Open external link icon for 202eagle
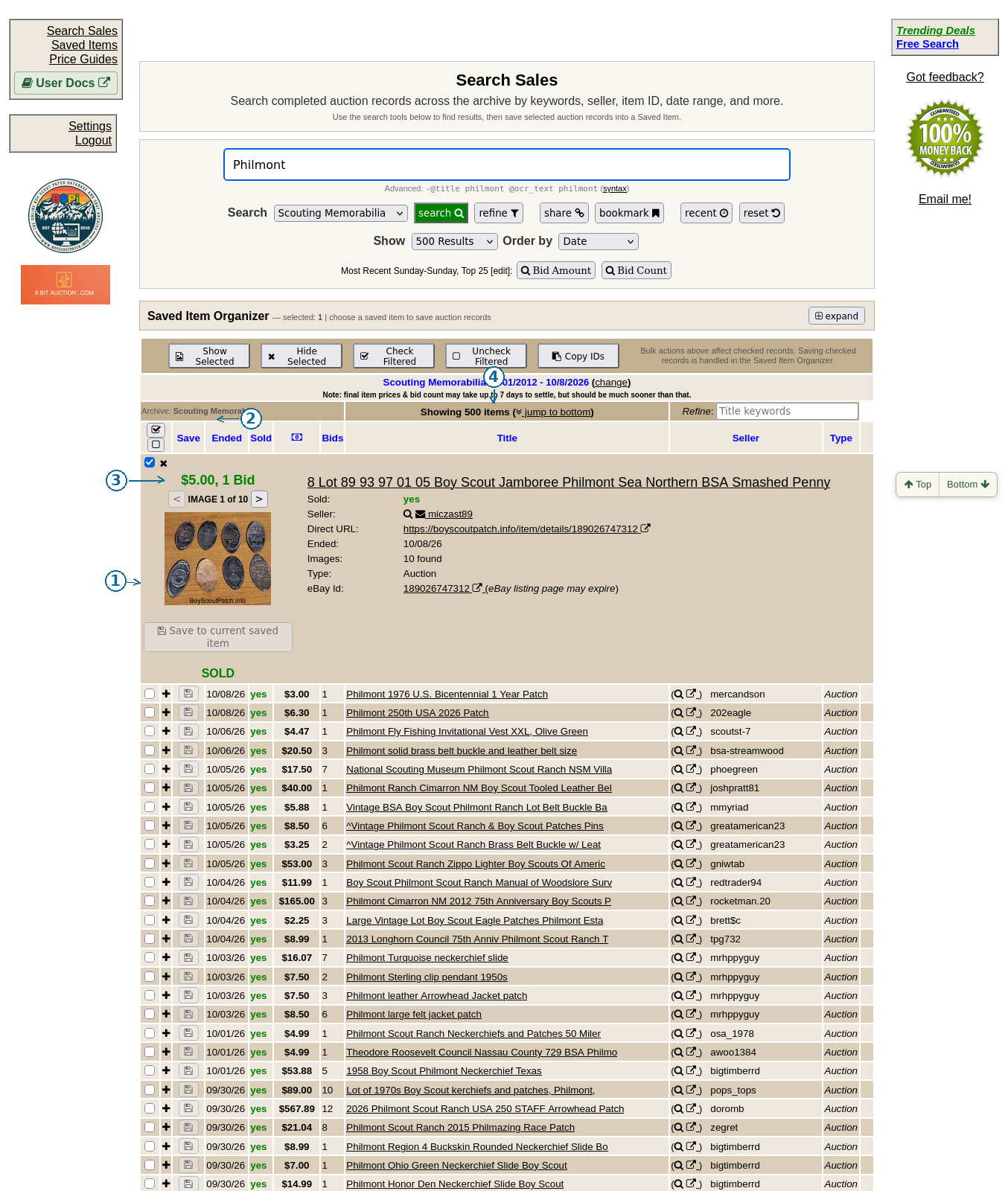 (x=691, y=712)
